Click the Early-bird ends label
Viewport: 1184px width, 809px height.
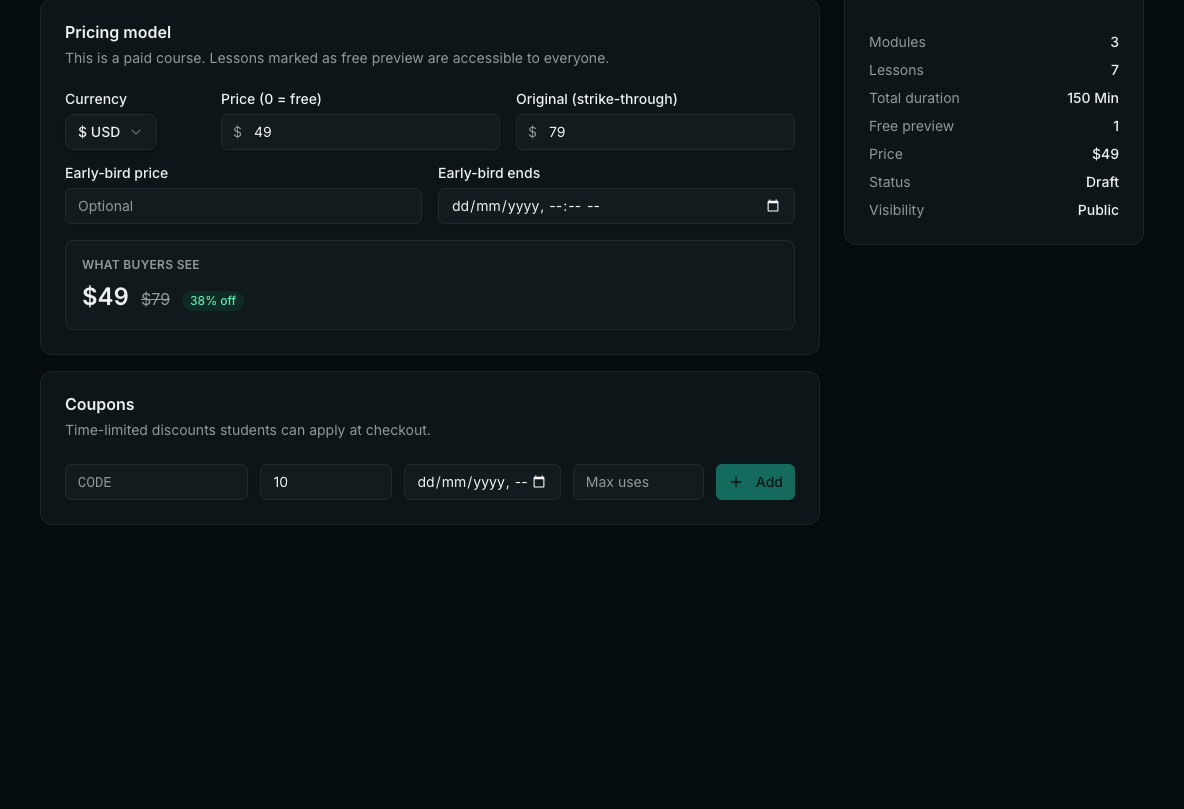point(489,173)
